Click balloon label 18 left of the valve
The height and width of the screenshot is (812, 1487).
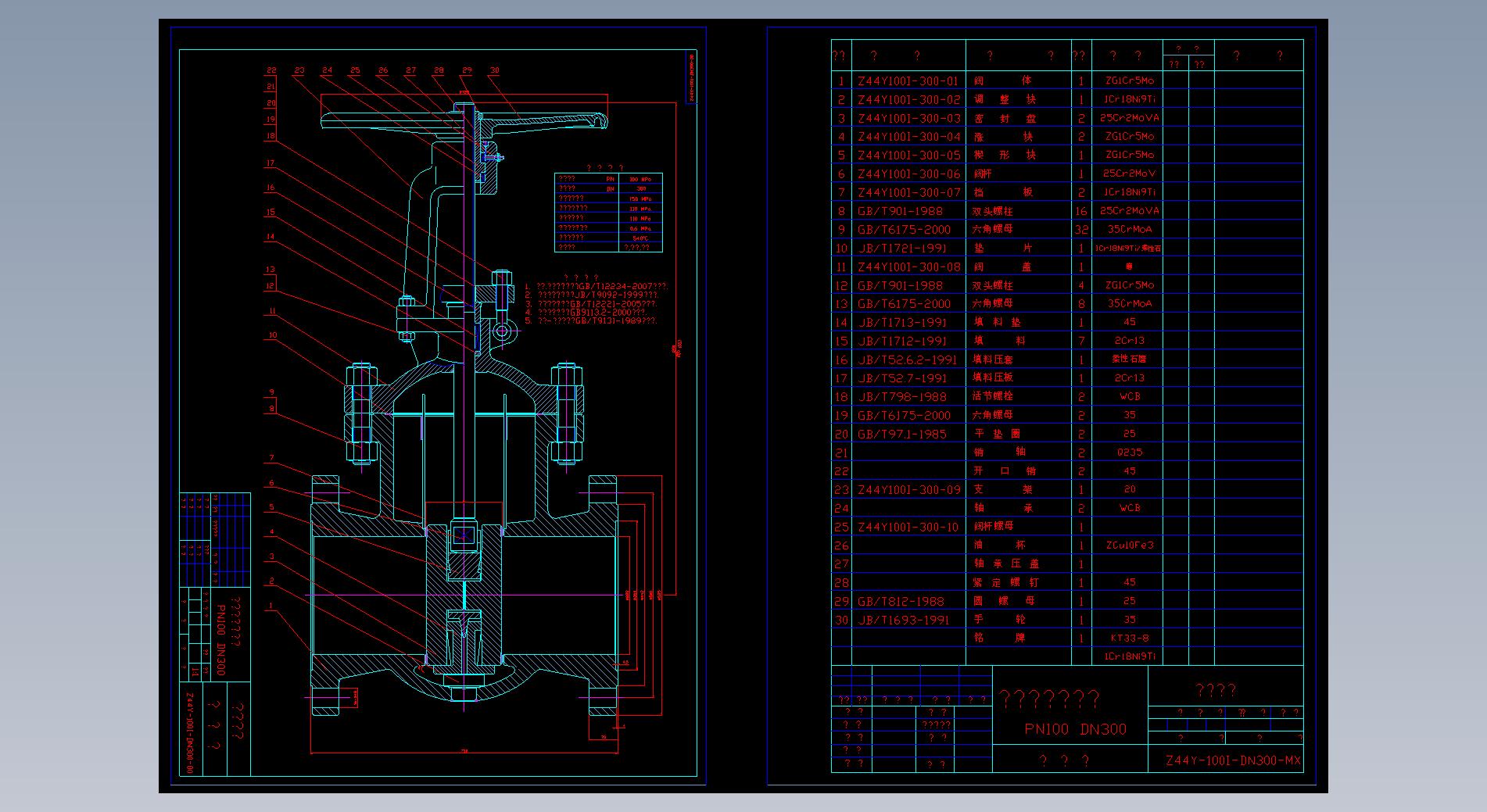click(271, 135)
